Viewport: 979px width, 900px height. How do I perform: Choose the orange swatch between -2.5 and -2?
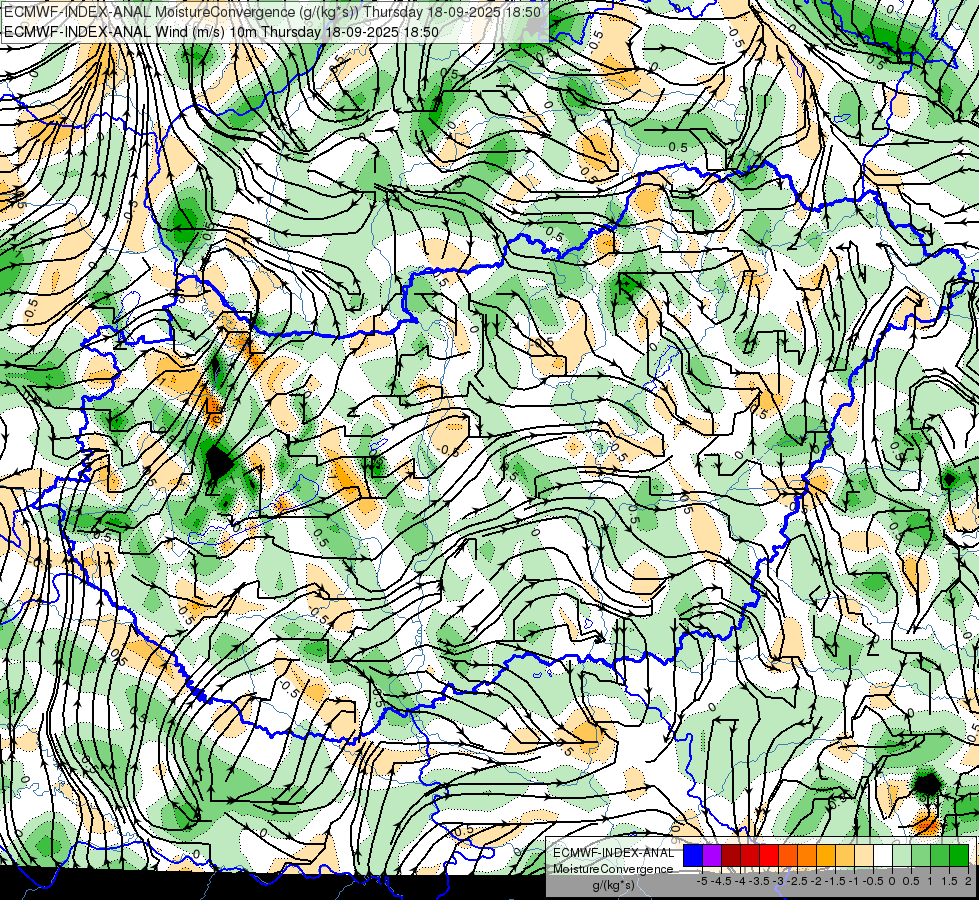tap(807, 855)
